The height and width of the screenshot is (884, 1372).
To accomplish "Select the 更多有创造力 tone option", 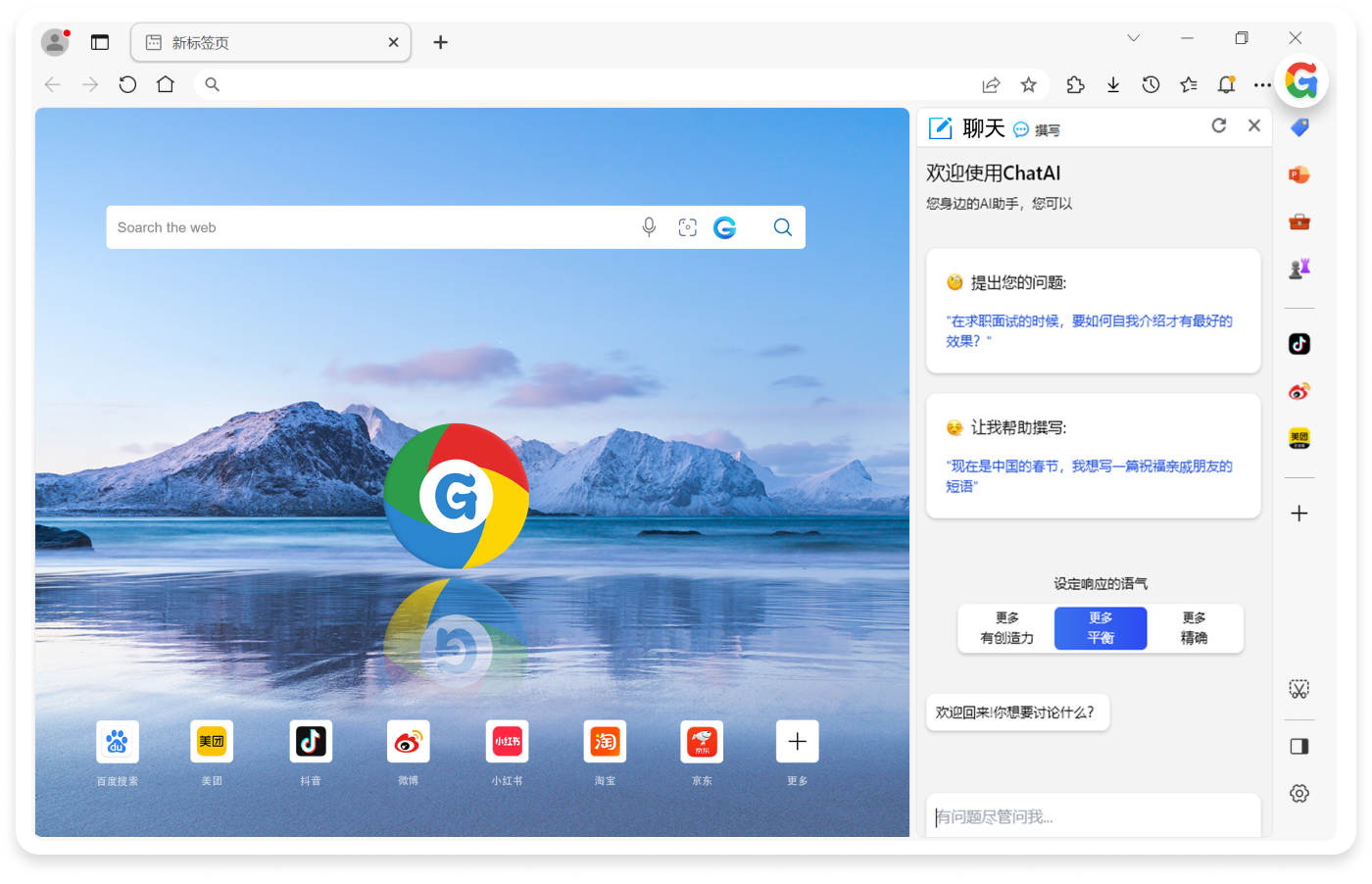I will [x=1006, y=628].
